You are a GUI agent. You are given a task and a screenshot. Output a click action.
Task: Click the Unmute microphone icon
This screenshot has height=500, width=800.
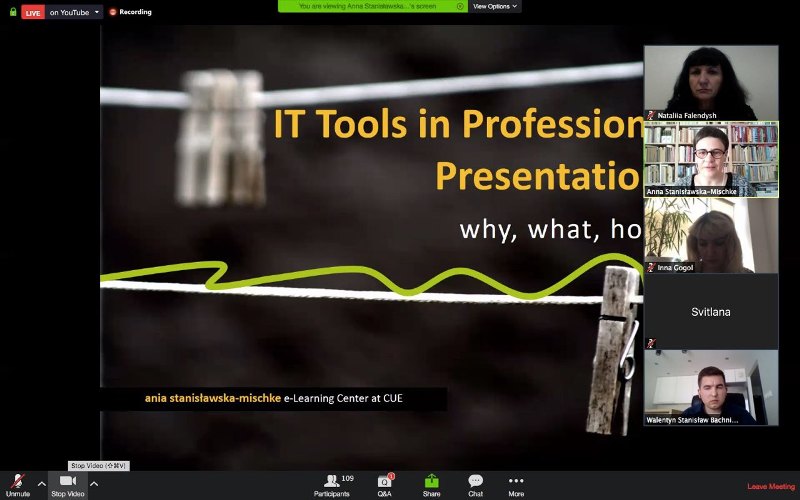pyautogui.click(x=18, y=481)
